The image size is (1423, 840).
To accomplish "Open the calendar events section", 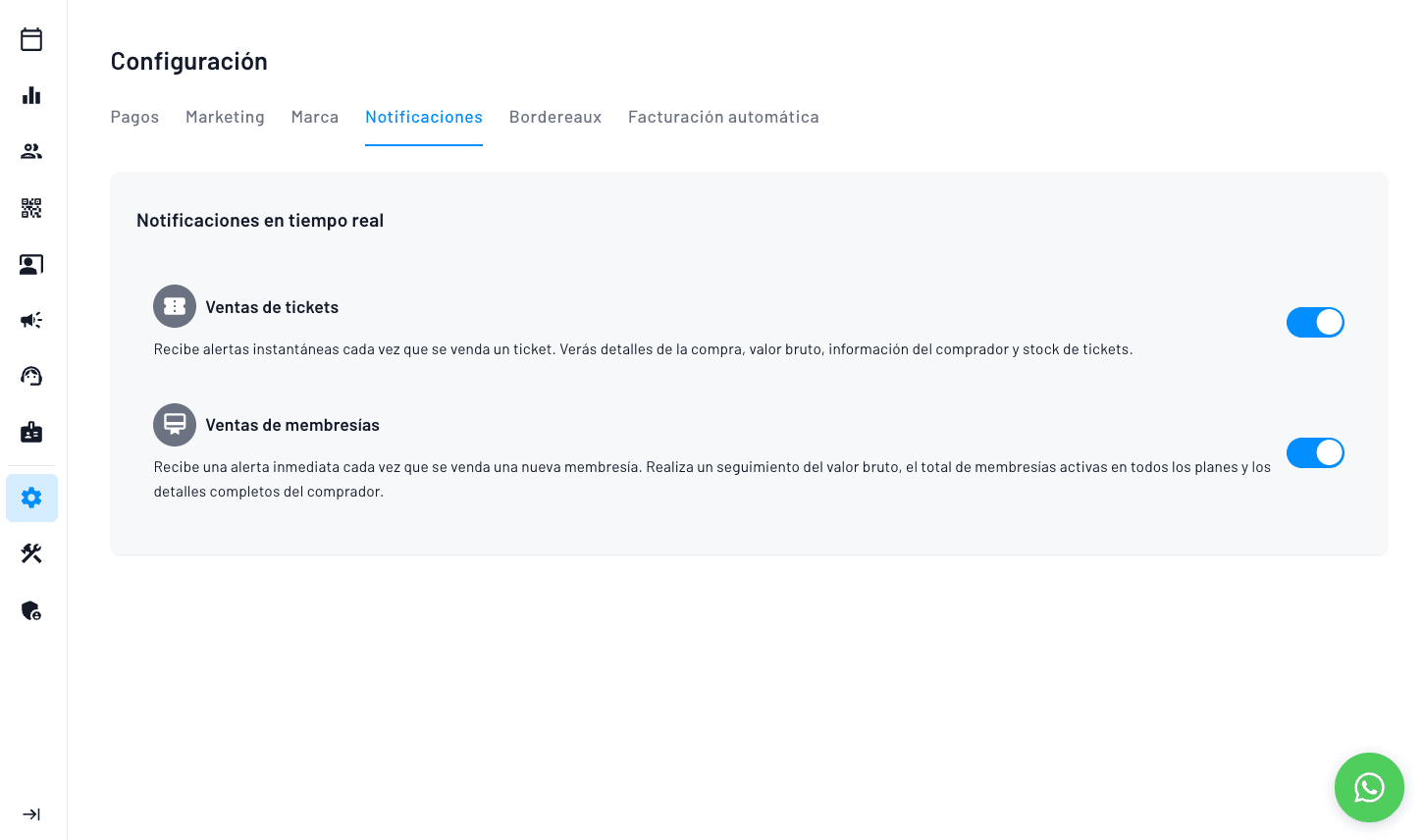I will click(x=31, y=39).
